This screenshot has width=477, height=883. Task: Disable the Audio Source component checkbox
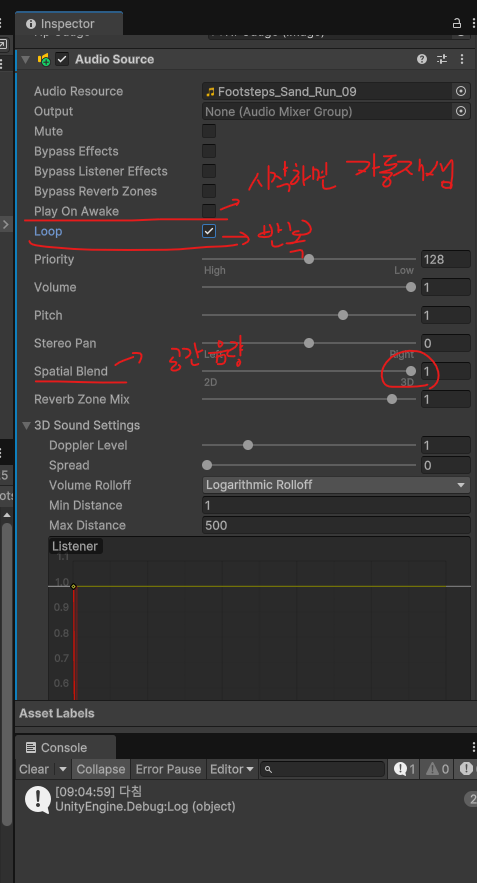click(62, 59)
